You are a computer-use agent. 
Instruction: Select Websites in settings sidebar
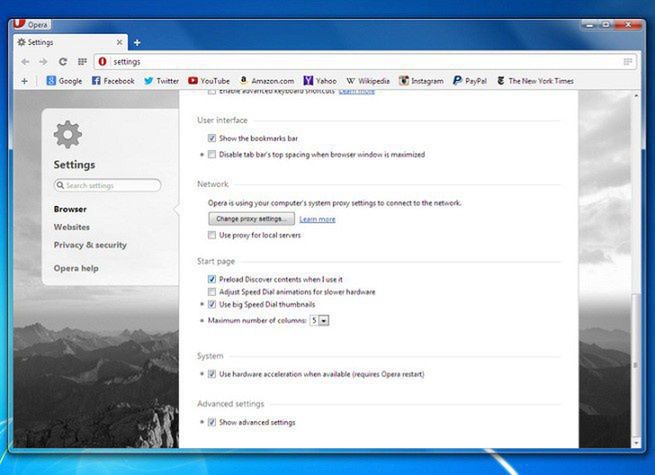pos(72,227)
